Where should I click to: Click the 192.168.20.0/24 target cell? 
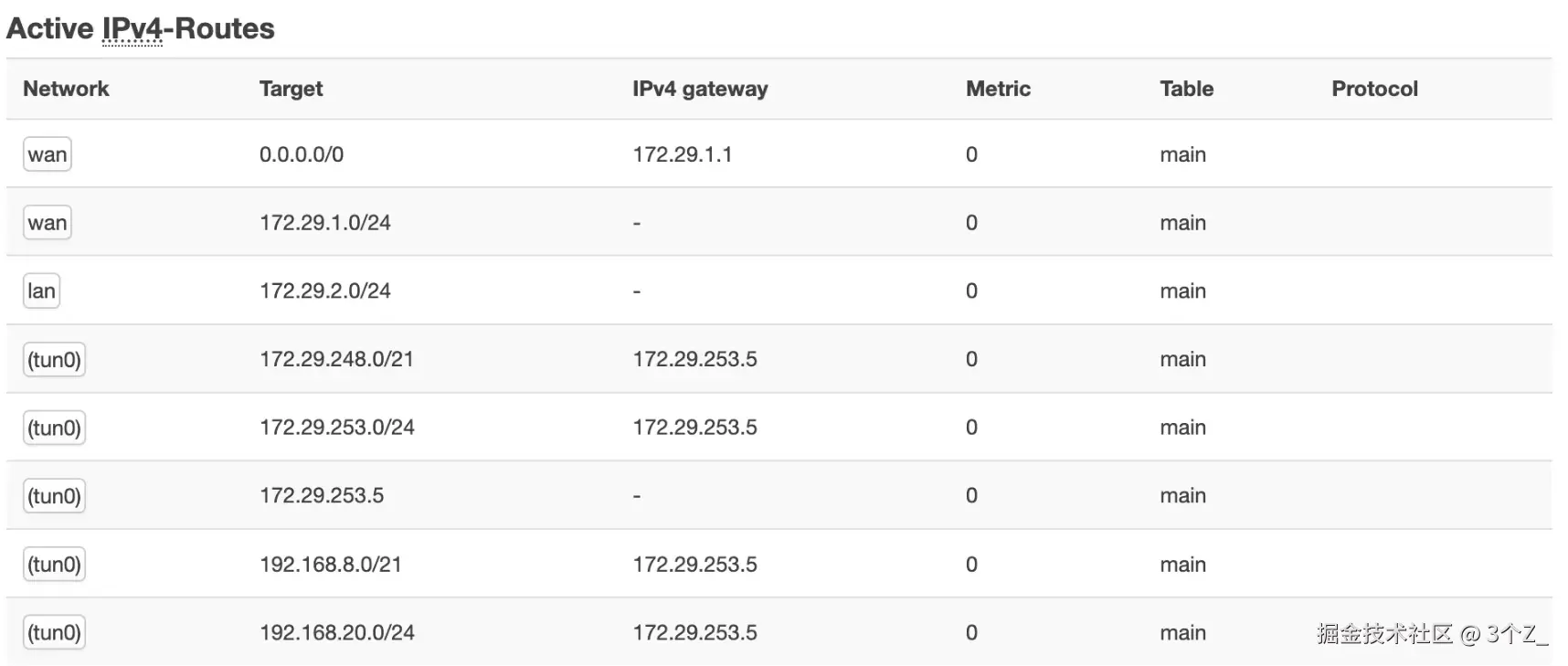[337, 632]
